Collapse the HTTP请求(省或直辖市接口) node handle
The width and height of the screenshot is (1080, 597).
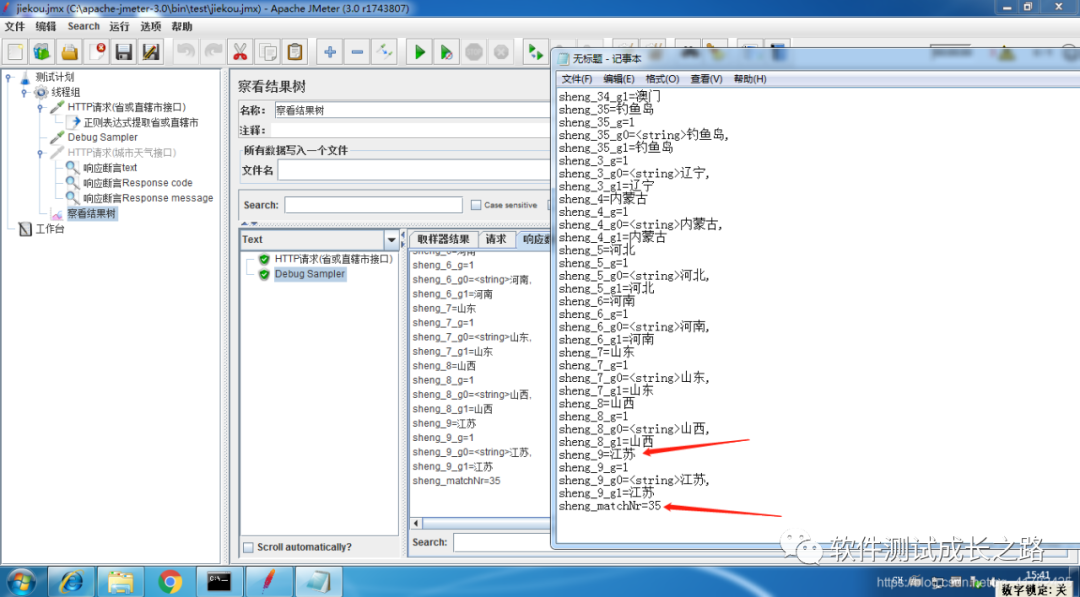(x=40, y=107)
